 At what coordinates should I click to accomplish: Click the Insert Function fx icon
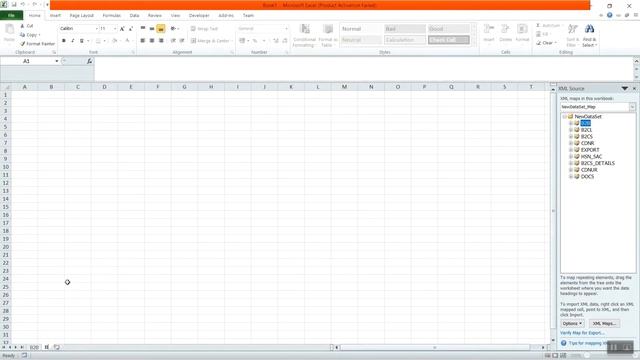point(89,61)
